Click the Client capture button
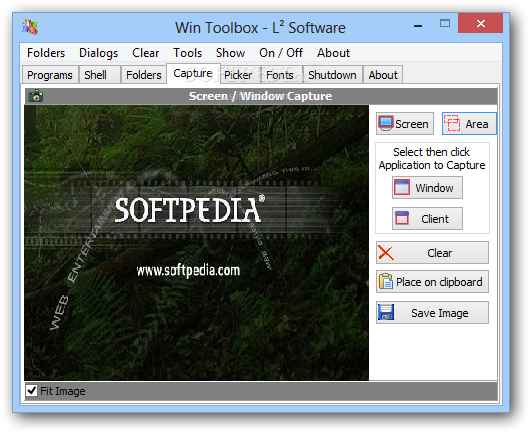 pyautogui.click(x=427, y=219)
